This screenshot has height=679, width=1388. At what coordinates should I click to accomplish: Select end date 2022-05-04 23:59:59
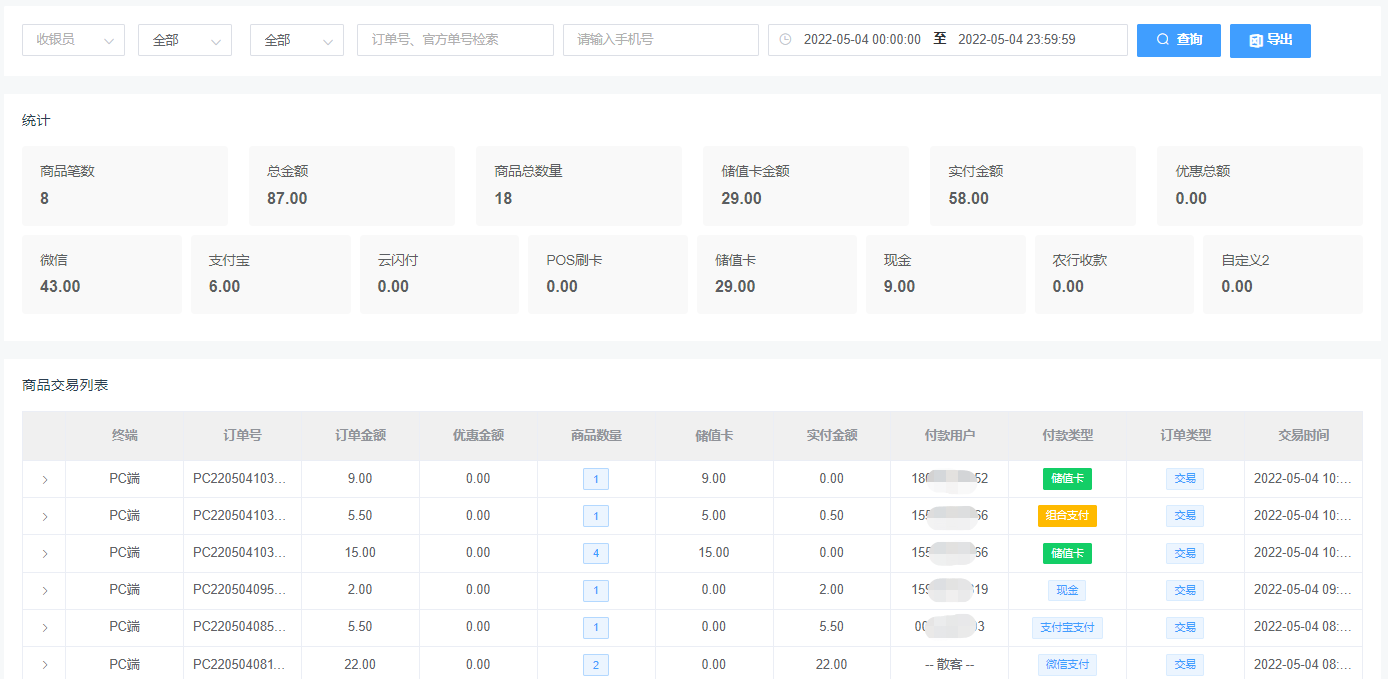(1017, 40)
